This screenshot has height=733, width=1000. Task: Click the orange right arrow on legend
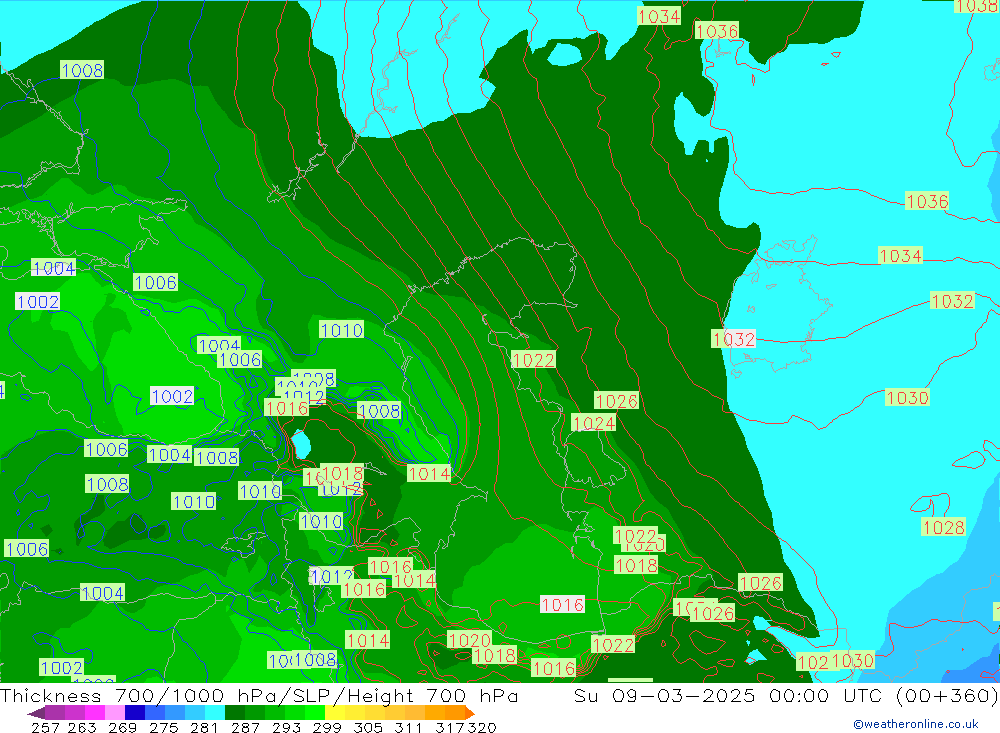pos(470,713)
